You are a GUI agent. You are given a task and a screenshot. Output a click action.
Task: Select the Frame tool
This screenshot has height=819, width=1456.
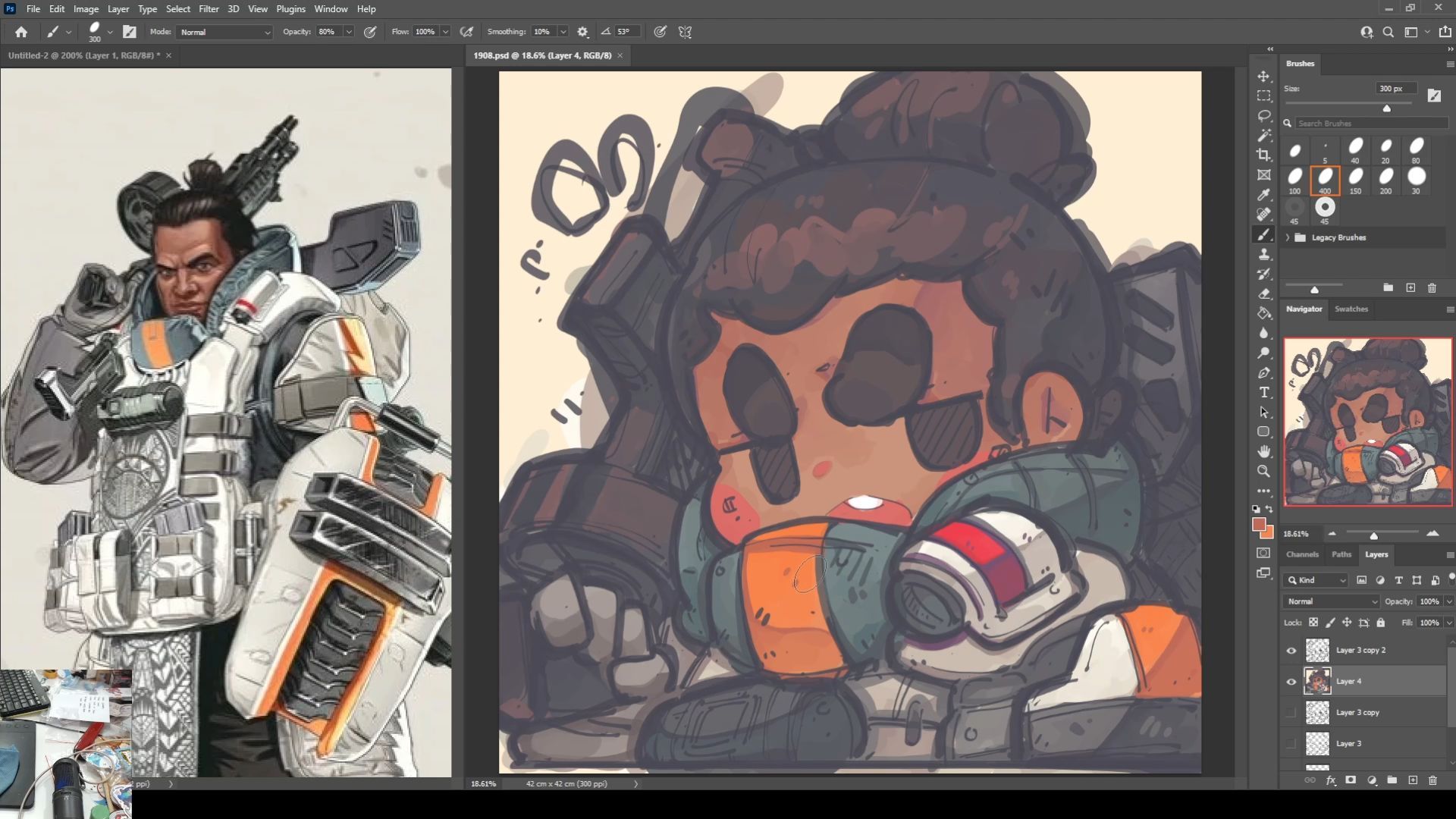1263,175
